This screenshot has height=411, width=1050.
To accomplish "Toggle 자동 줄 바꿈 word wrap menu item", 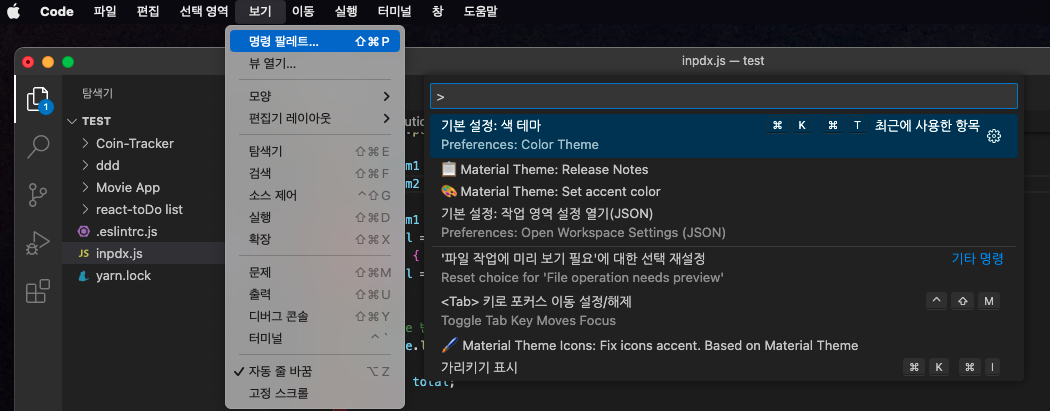I will (315, 372).
